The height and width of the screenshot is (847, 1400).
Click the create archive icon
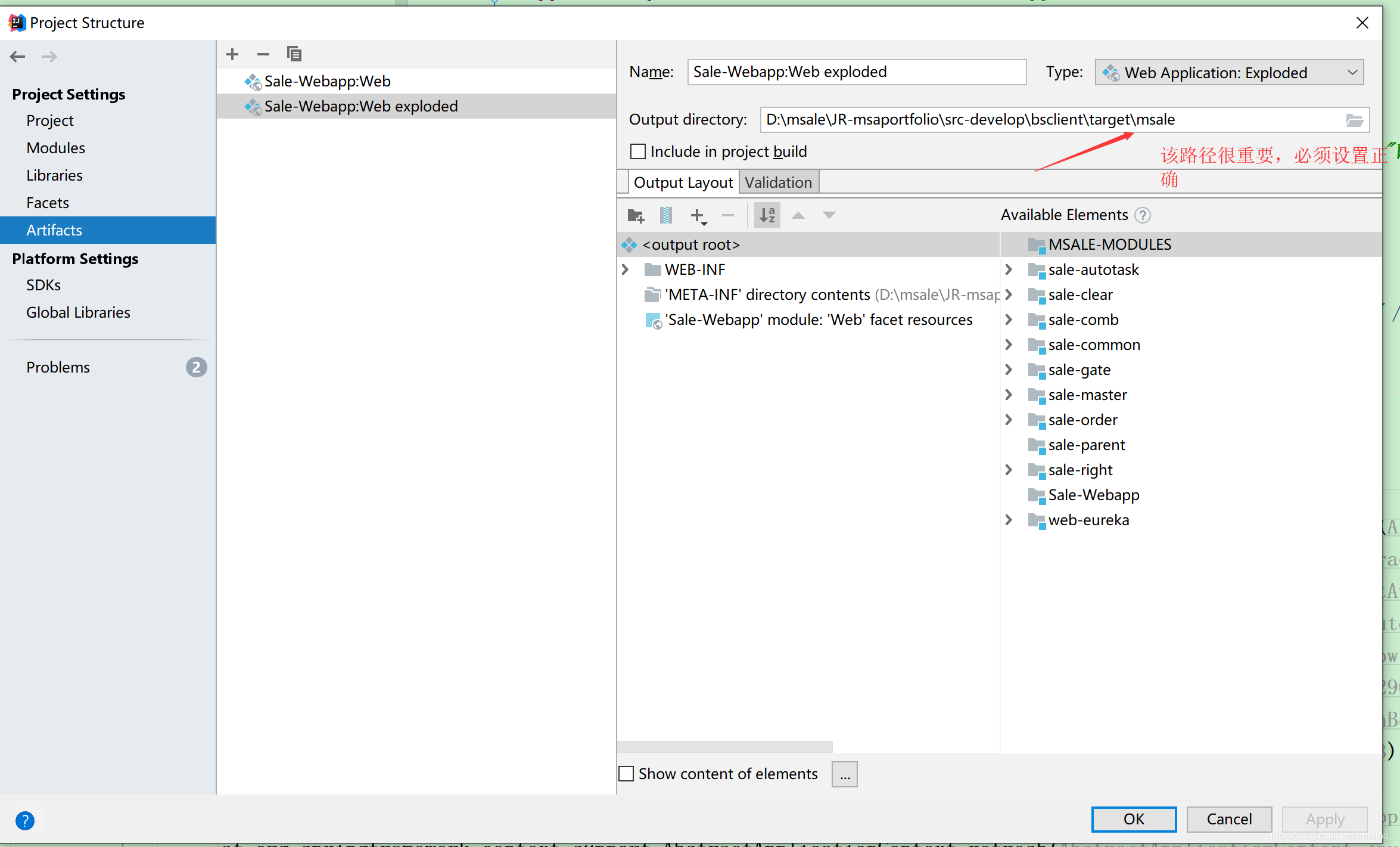point(666,215)
